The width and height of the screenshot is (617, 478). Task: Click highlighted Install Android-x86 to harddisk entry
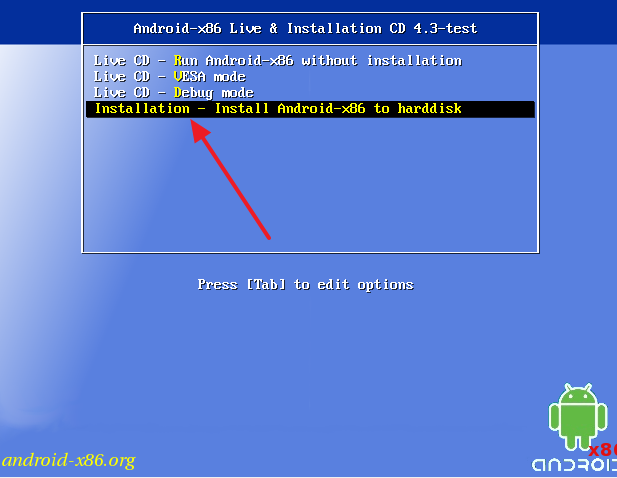point(310,109)
